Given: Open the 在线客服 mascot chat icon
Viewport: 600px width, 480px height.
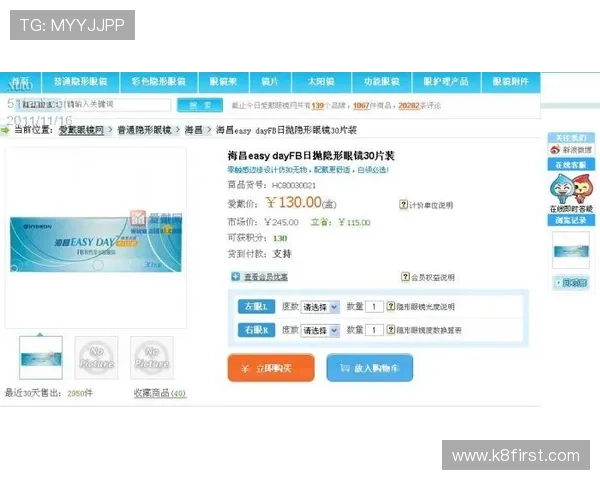Looking at the screenshot, I should 571,189.
